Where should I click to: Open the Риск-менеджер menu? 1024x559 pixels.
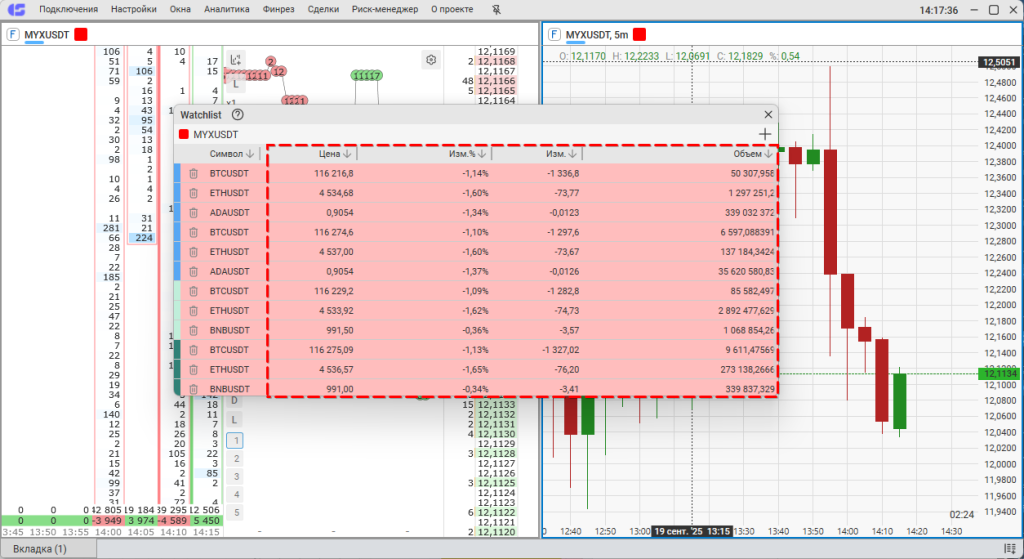coord(385,10)
